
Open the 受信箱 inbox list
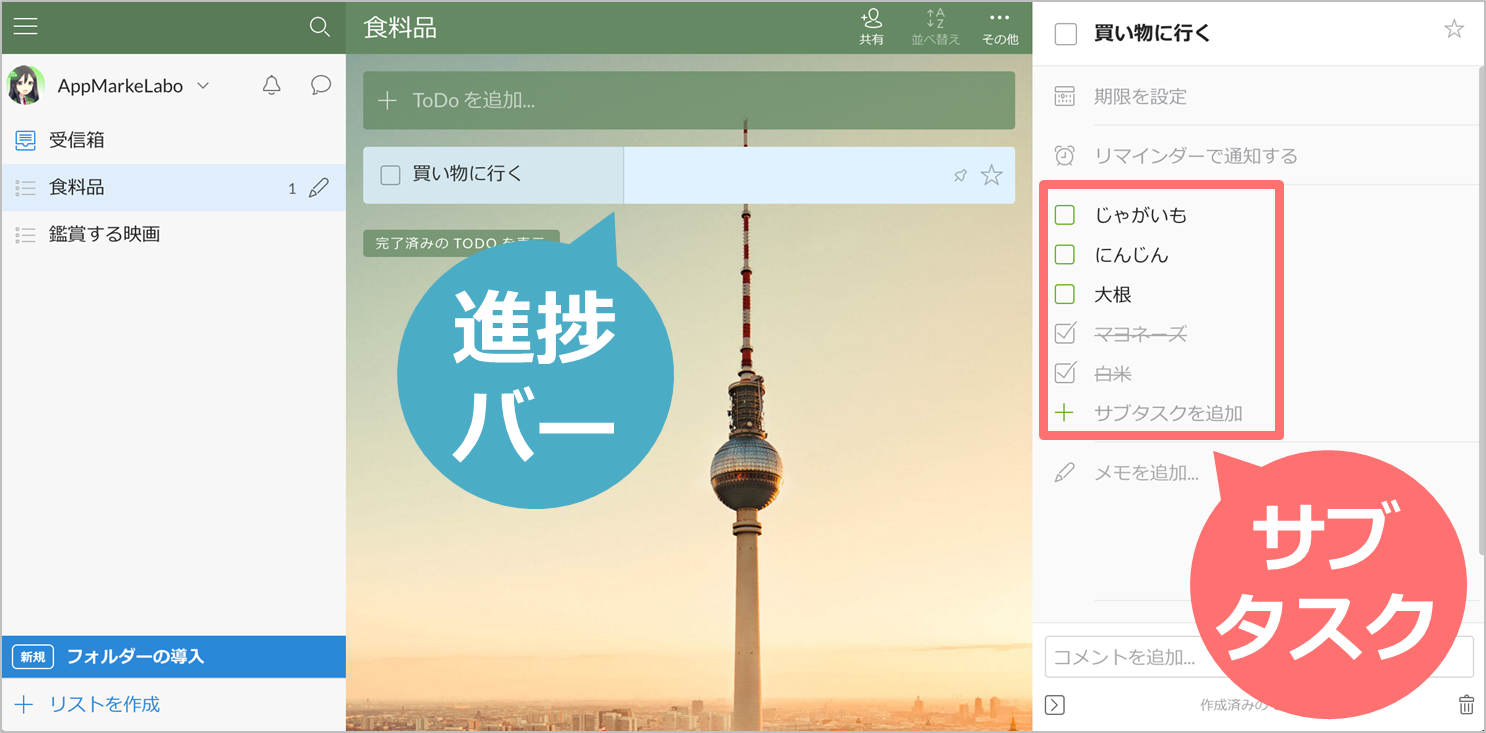(x=173, y=140)
